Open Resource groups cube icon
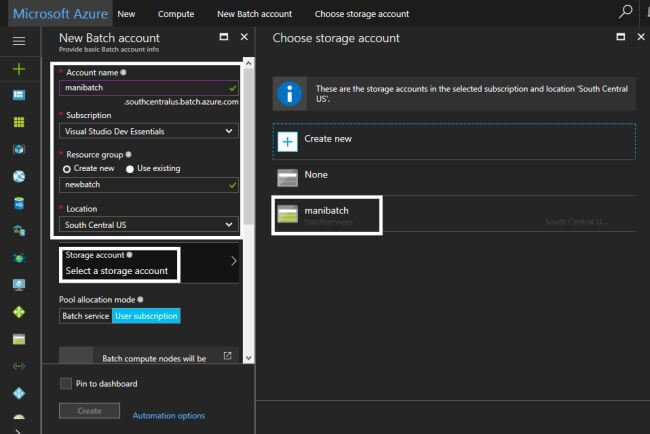650x434 pixels. point(19,149)
